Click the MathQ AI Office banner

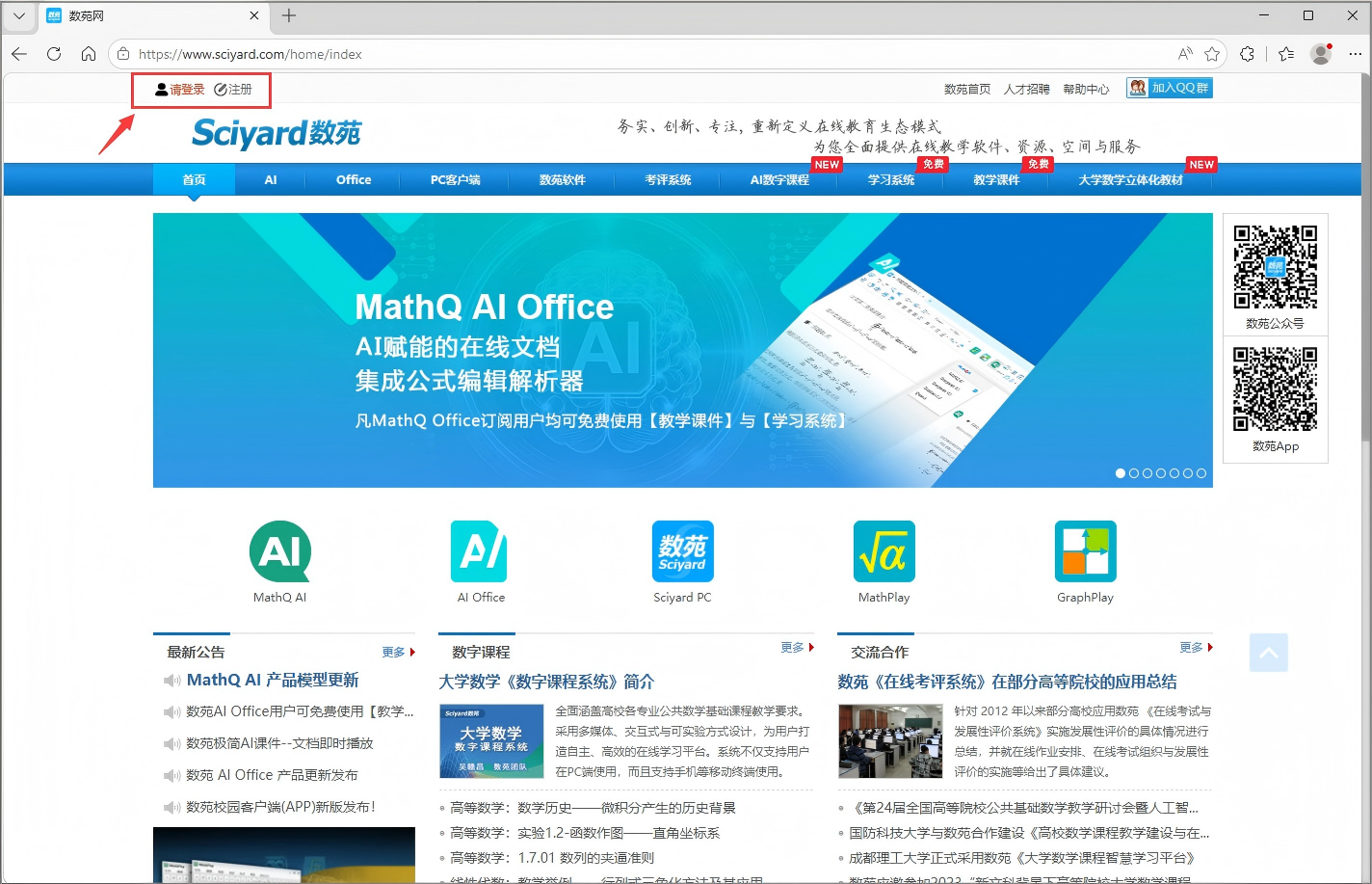[x=683, y=350]
